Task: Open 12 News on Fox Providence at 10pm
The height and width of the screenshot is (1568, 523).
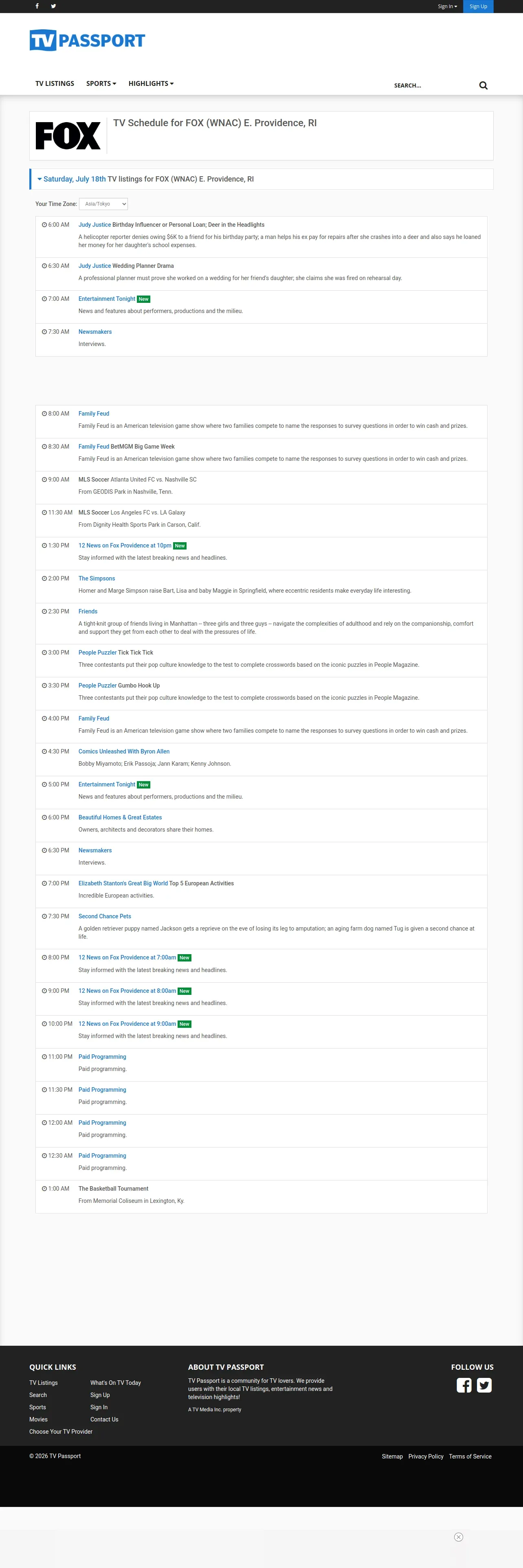Action: [x=125, y=545]
